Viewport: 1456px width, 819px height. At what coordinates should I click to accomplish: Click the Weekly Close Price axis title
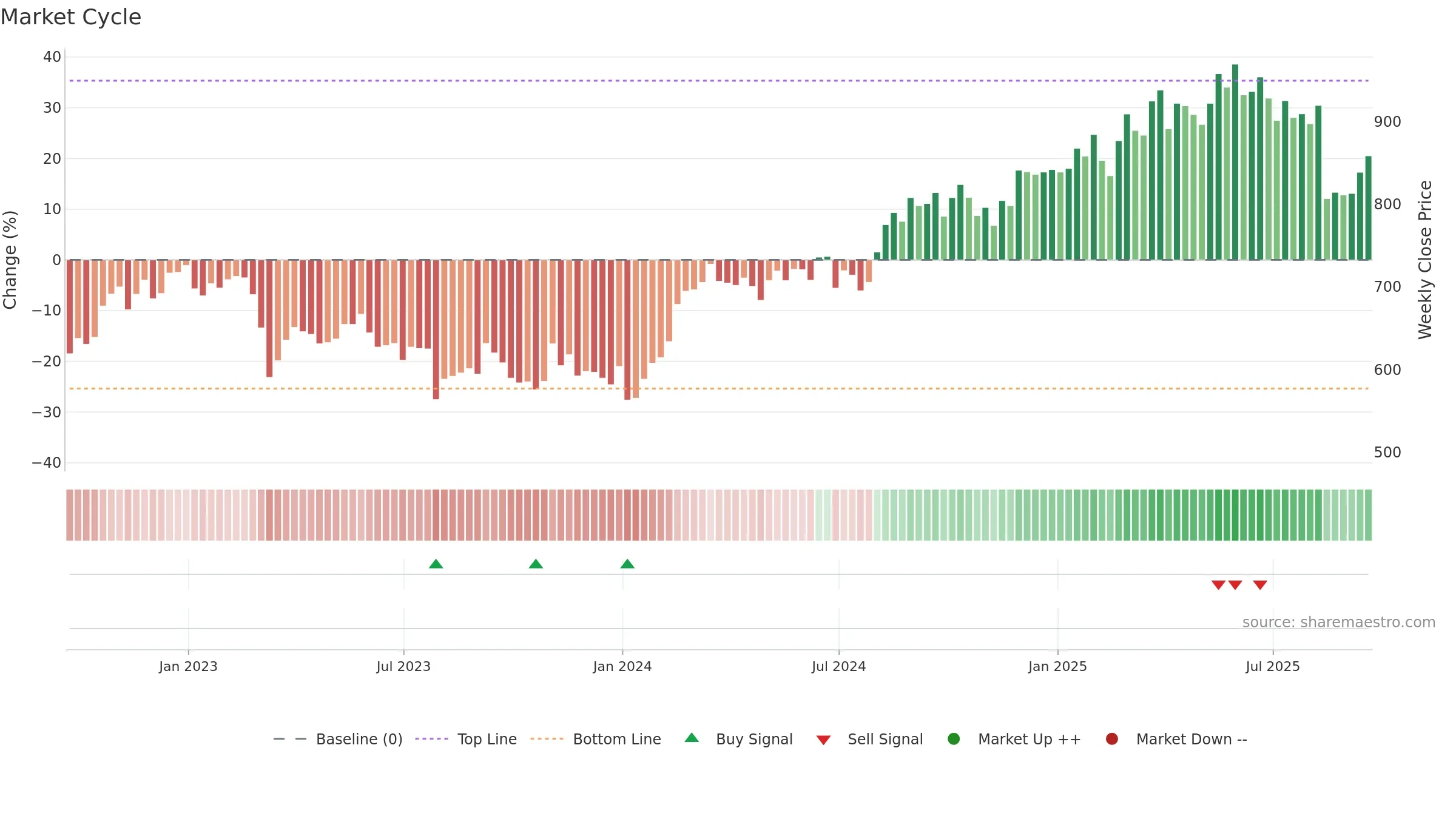[1425, 260]
